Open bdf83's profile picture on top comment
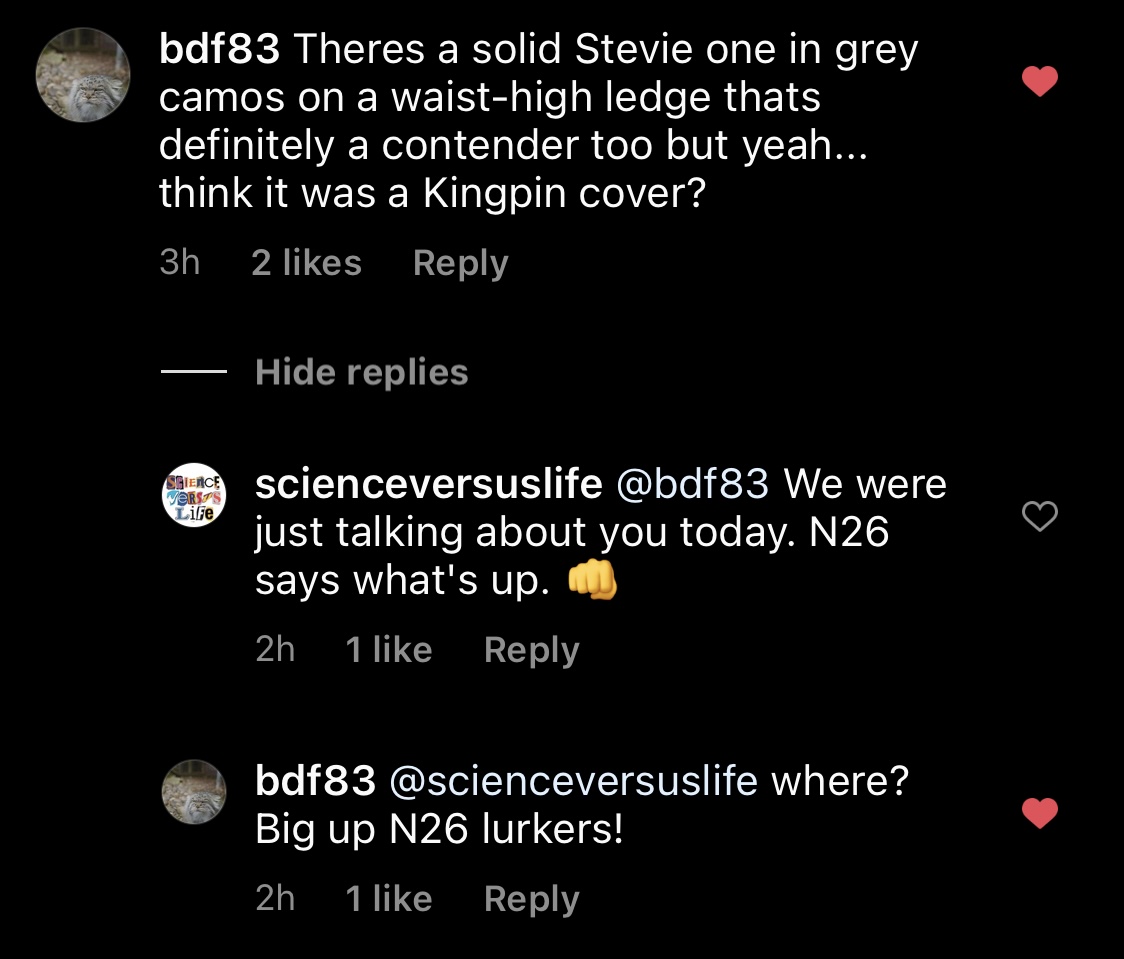This screenshot has height=959, width=1124. tap(83, 76)
